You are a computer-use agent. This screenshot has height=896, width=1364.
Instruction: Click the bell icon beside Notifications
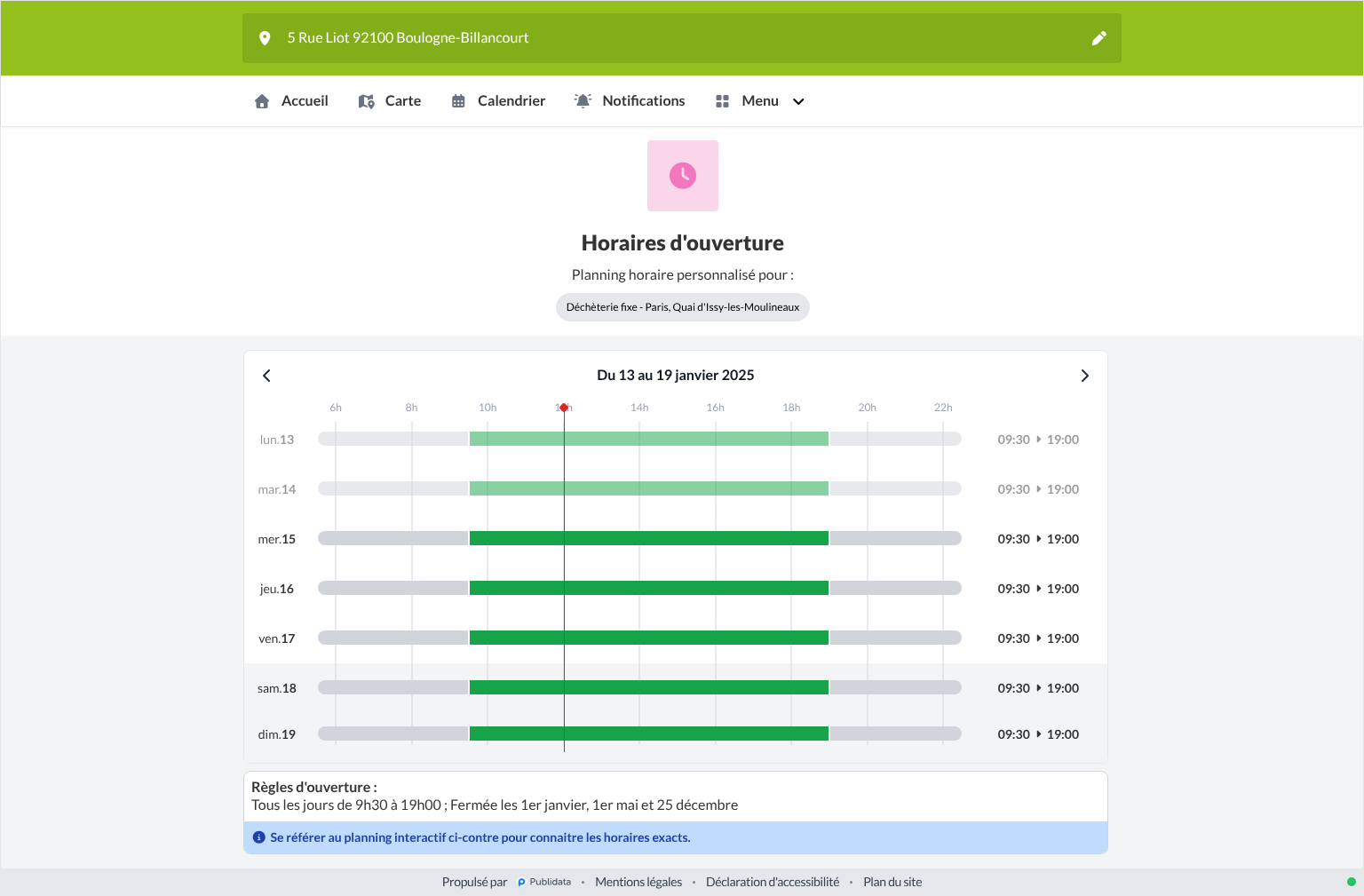(x=583, y=101)
